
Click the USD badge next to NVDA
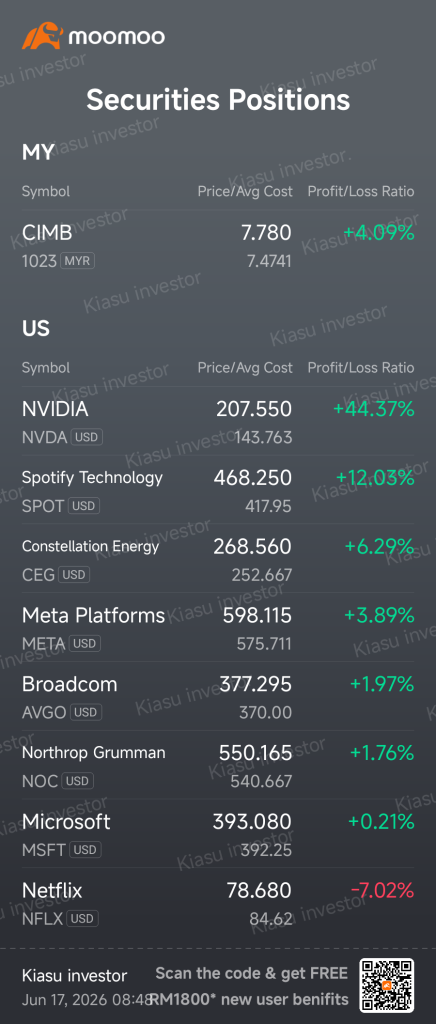point(87,437)
